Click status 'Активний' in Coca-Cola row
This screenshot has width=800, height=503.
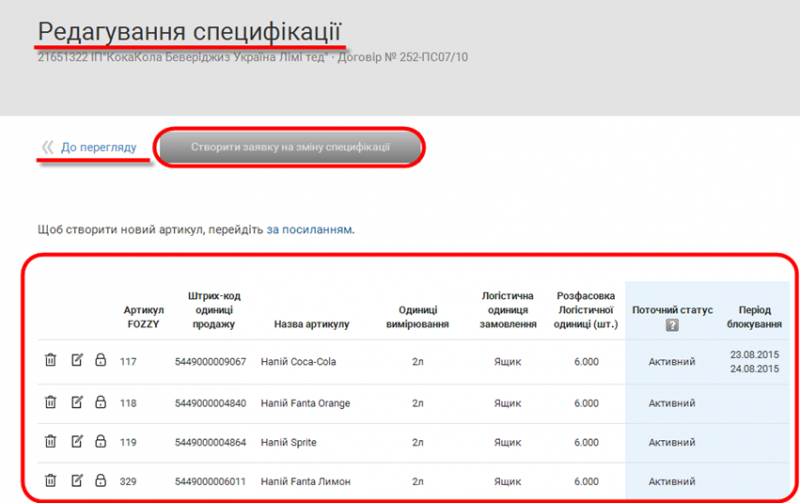coord(672,362)
